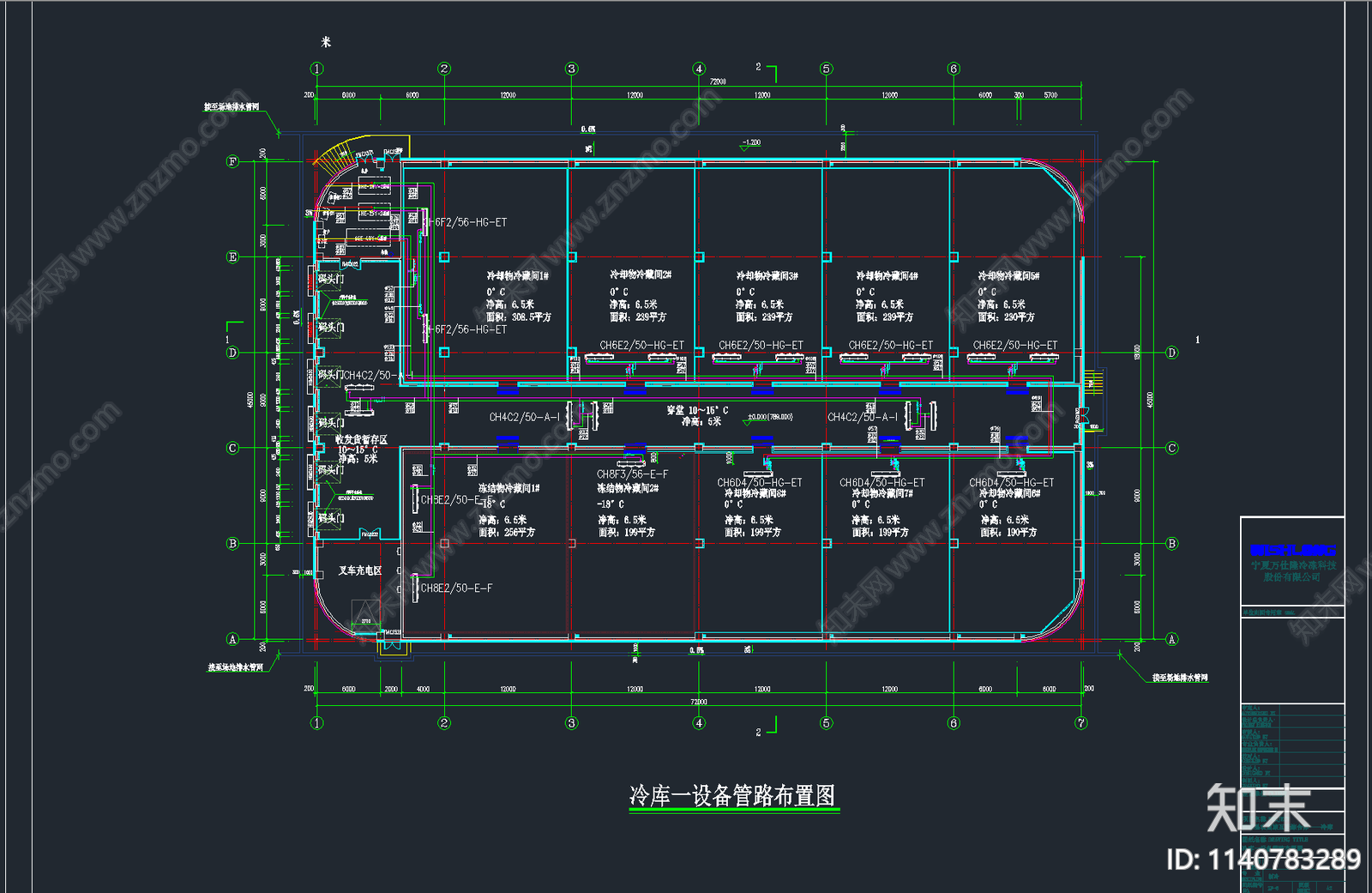Select grid axis bubble E

coord(232,256)
